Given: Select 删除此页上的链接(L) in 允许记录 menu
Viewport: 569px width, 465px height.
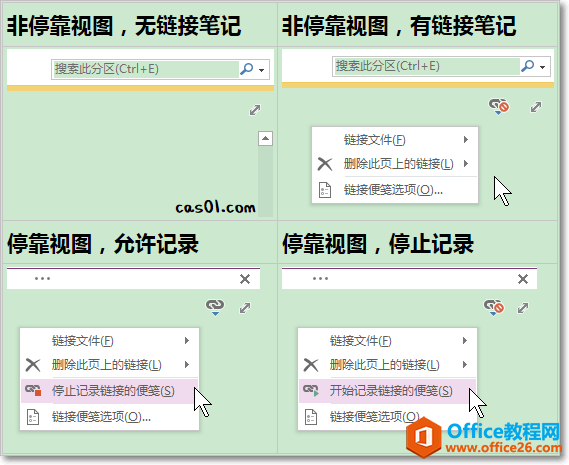Looking at the screenshot, I should 110,364.
